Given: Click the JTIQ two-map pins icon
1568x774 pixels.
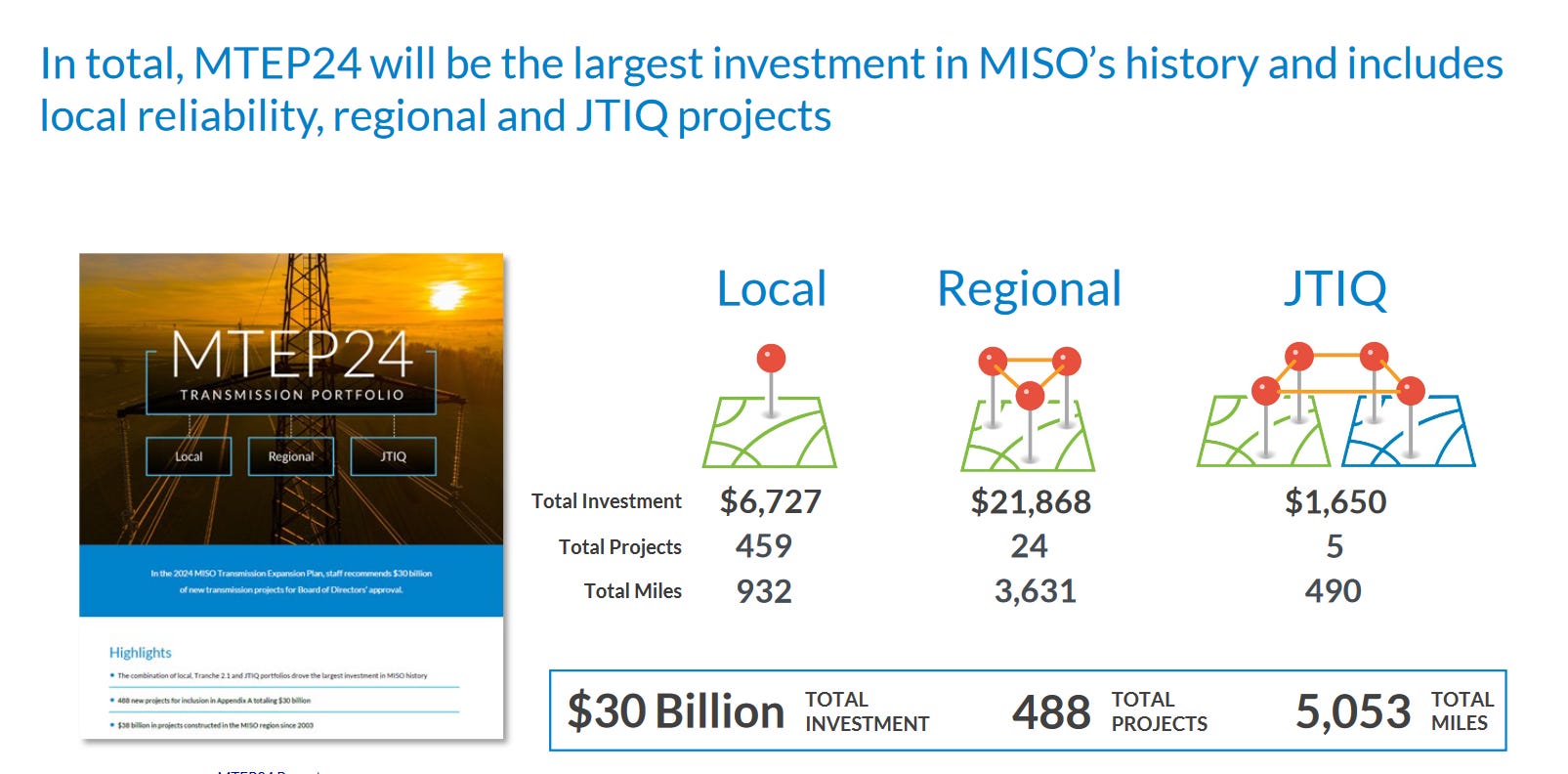Looking at the screenshot, I should pyautogui.click(x=1336, y=406).
